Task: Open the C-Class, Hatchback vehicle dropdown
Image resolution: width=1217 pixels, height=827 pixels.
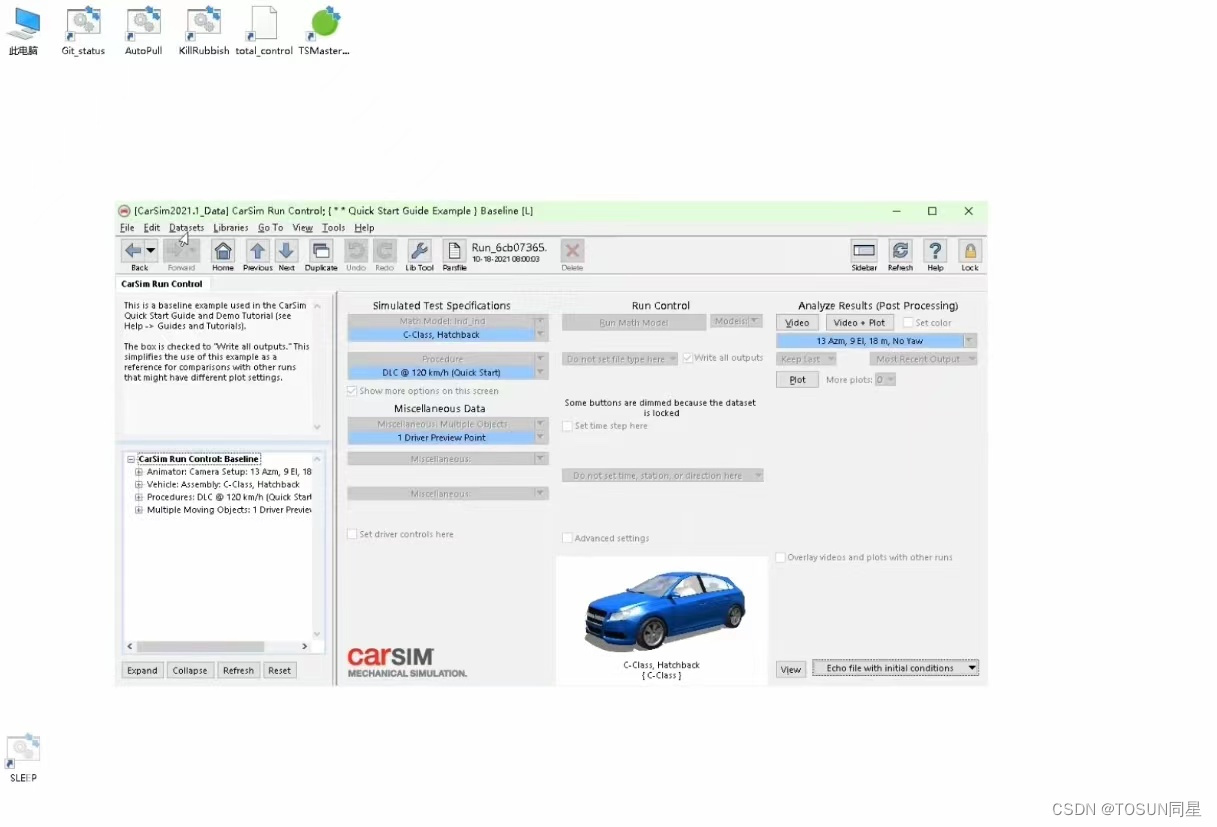Action: (541, 335)
